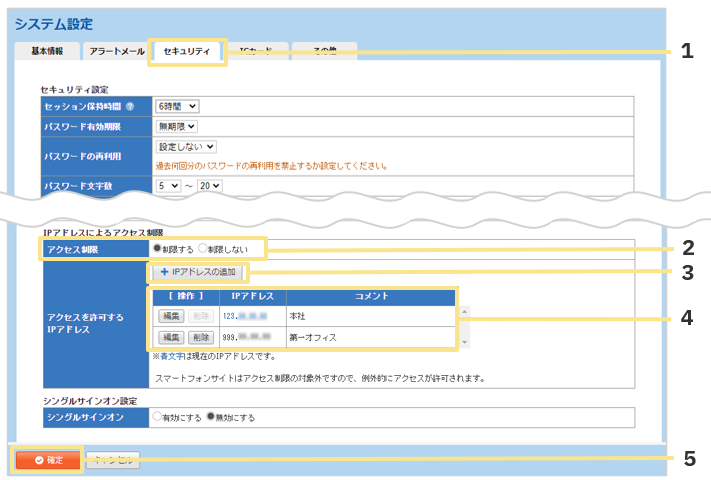The image size is (711, 480).
Task: Open the セッション保持時間 dropdown showing 6時間
Action: pos(177,107)
